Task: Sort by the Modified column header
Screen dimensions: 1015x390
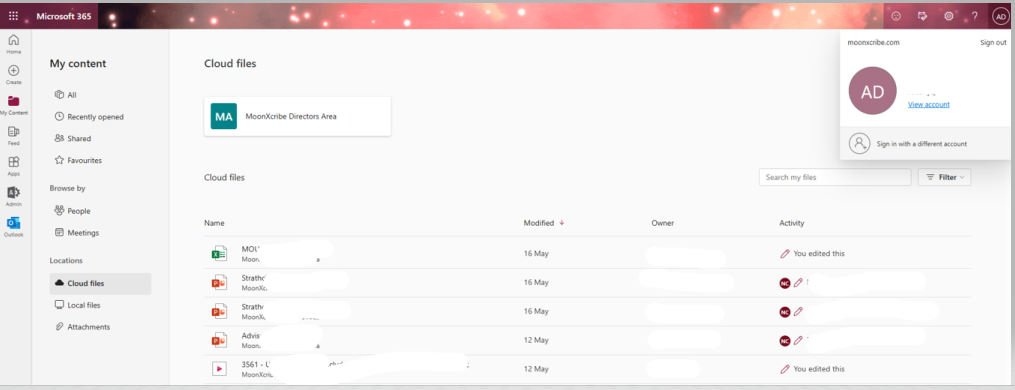Action: point(539,223)
